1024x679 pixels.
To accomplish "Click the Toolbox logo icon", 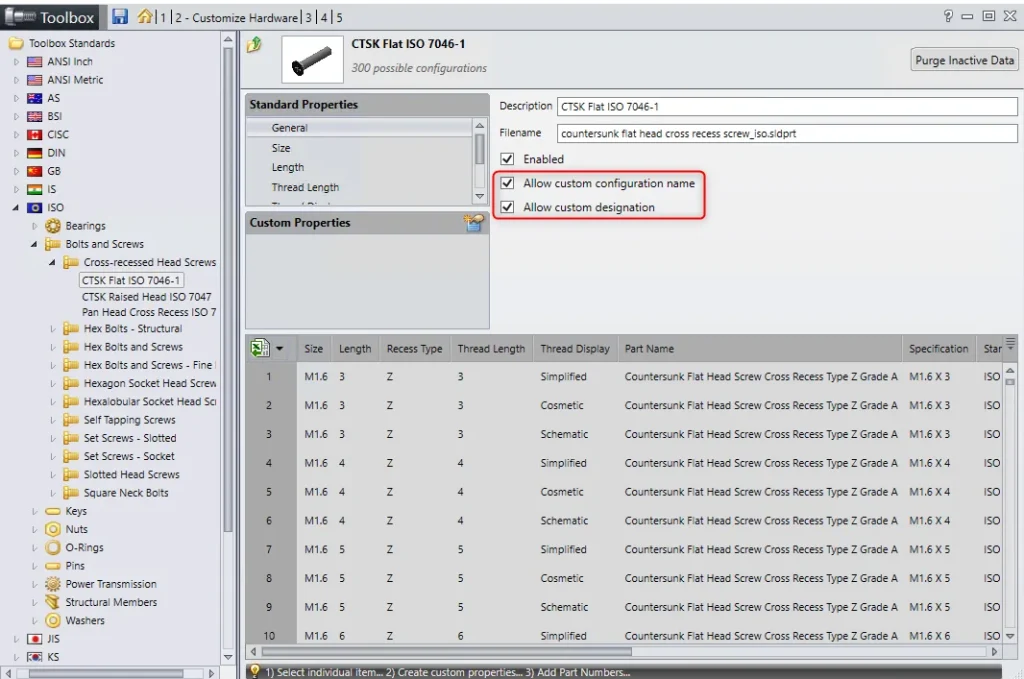I will (x=20, y=17).
